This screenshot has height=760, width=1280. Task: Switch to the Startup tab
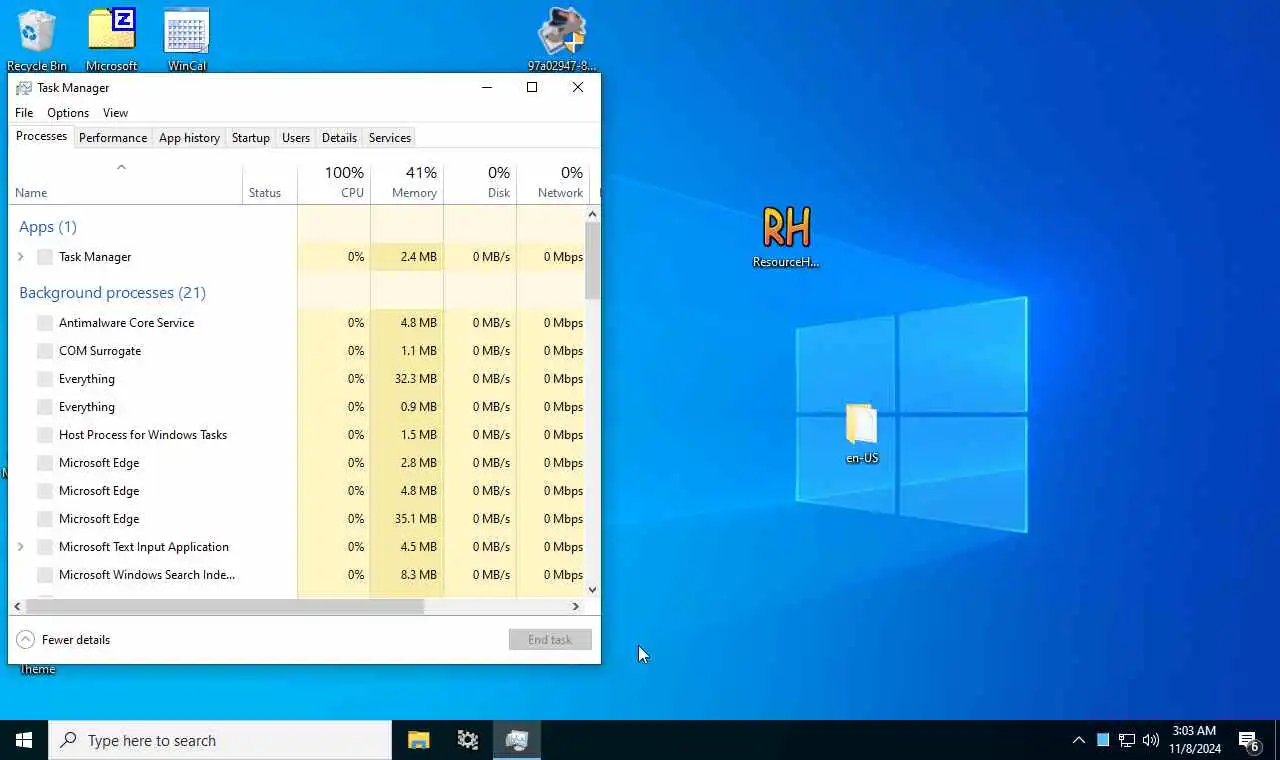251,138
